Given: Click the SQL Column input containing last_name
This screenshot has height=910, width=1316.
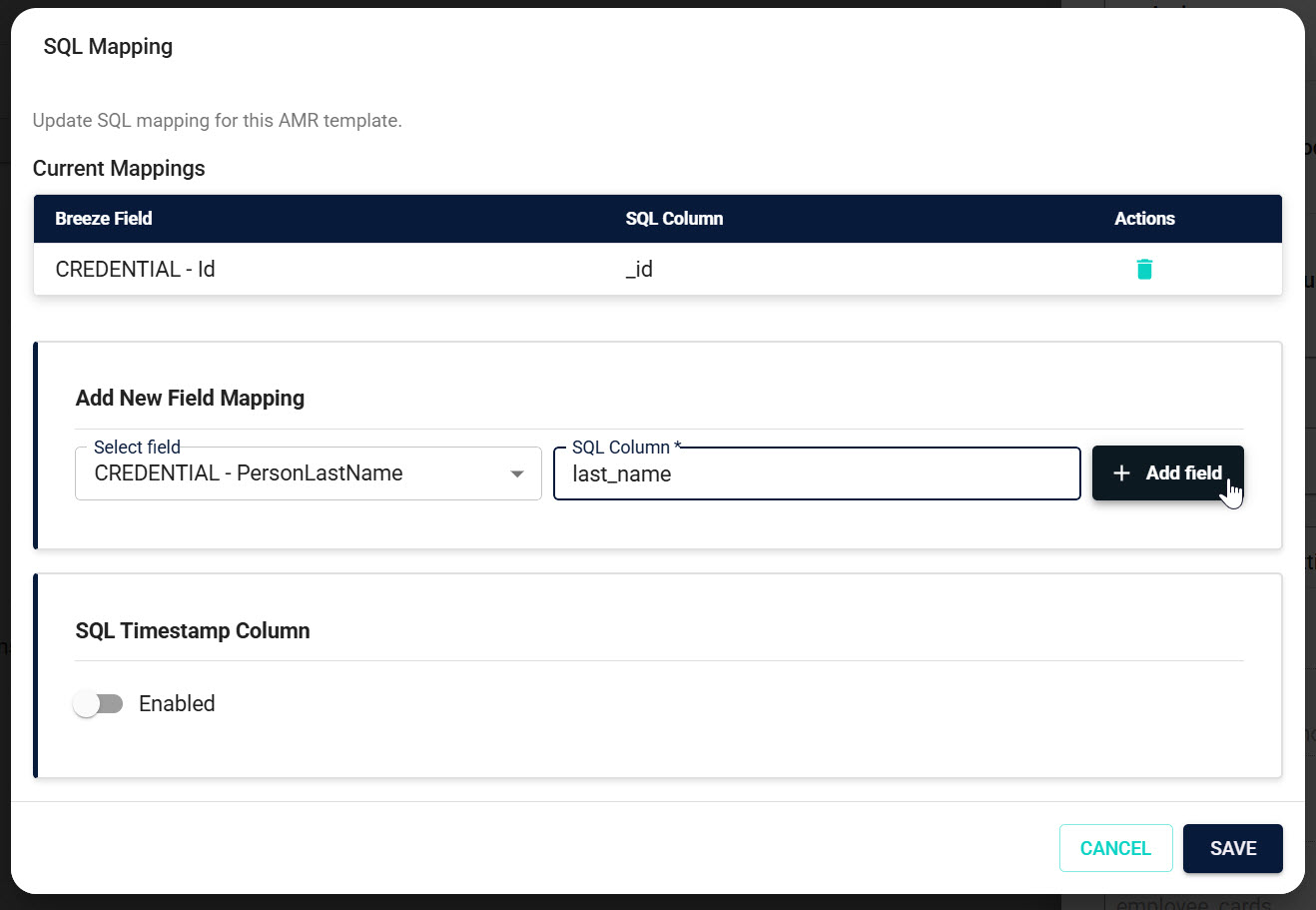Looking at the screenshot, I should [817, 472].
